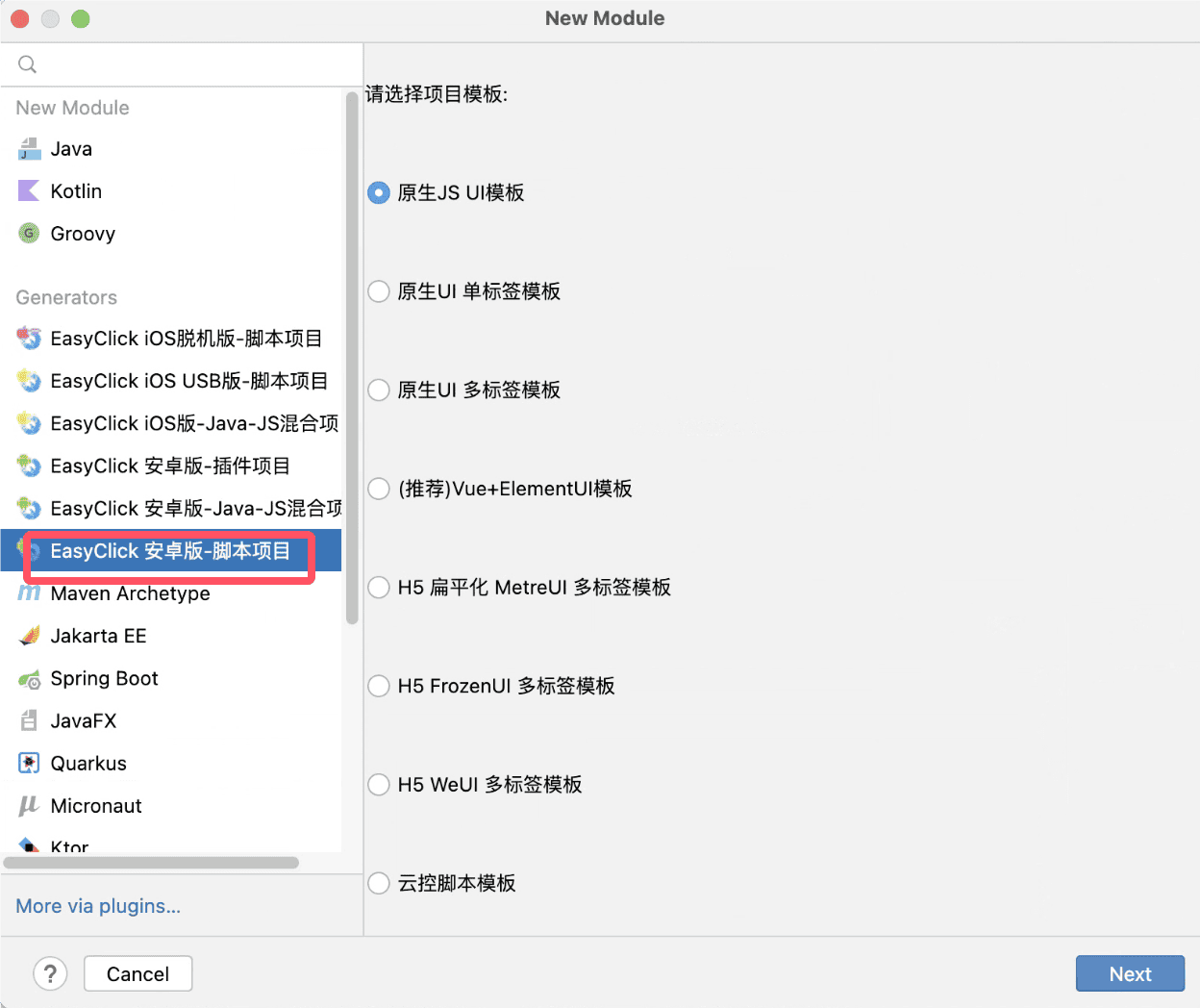1200x1008 pixels.
Task: Click the Quarkus icon
Action: (x=30, y=764)
